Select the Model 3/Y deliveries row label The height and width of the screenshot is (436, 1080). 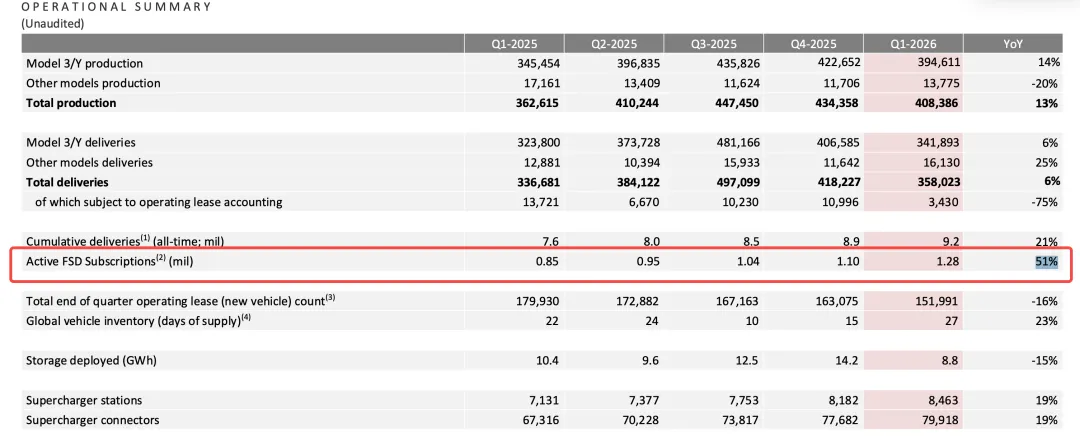point(81,143)
